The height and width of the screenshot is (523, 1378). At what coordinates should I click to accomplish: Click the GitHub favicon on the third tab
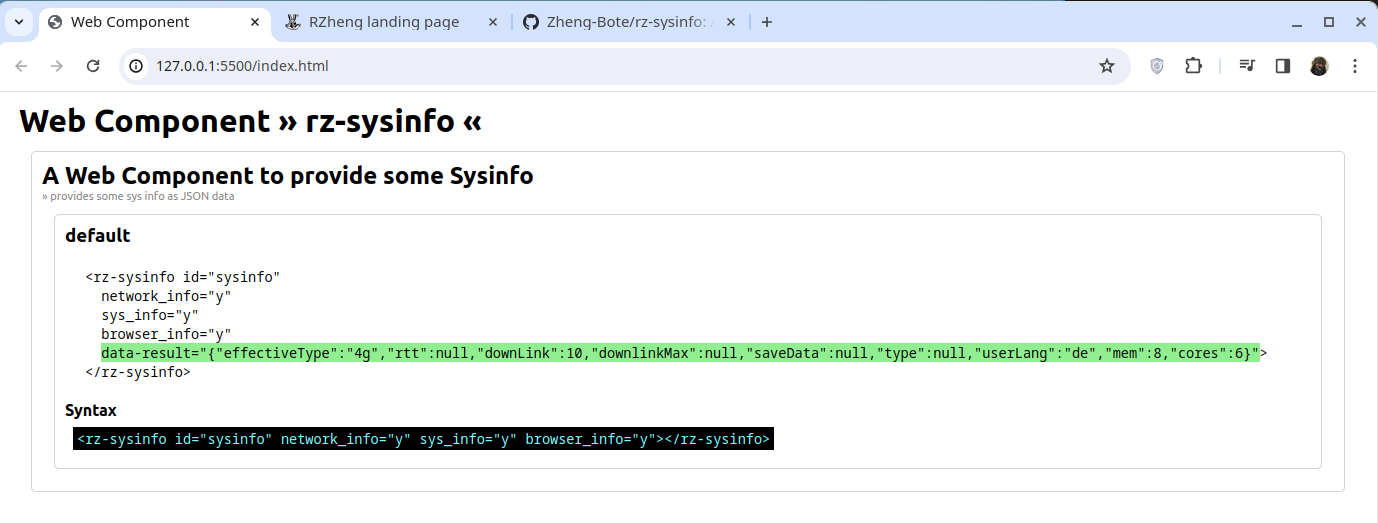(530, 22)
